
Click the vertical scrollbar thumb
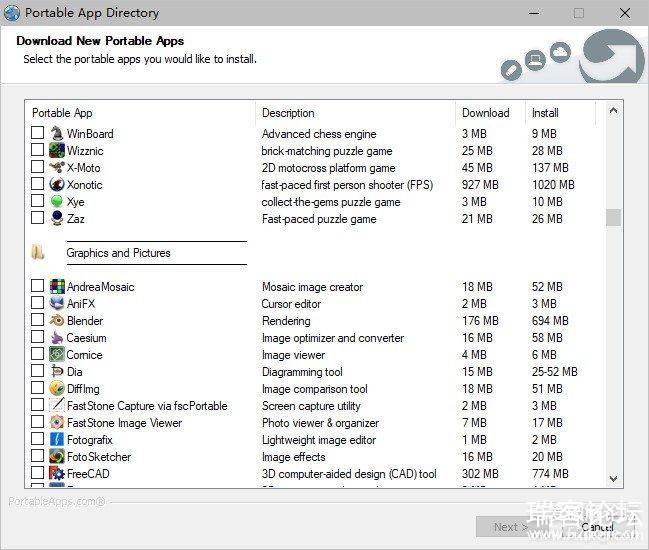pyautogui.click(x=613, y=217)
